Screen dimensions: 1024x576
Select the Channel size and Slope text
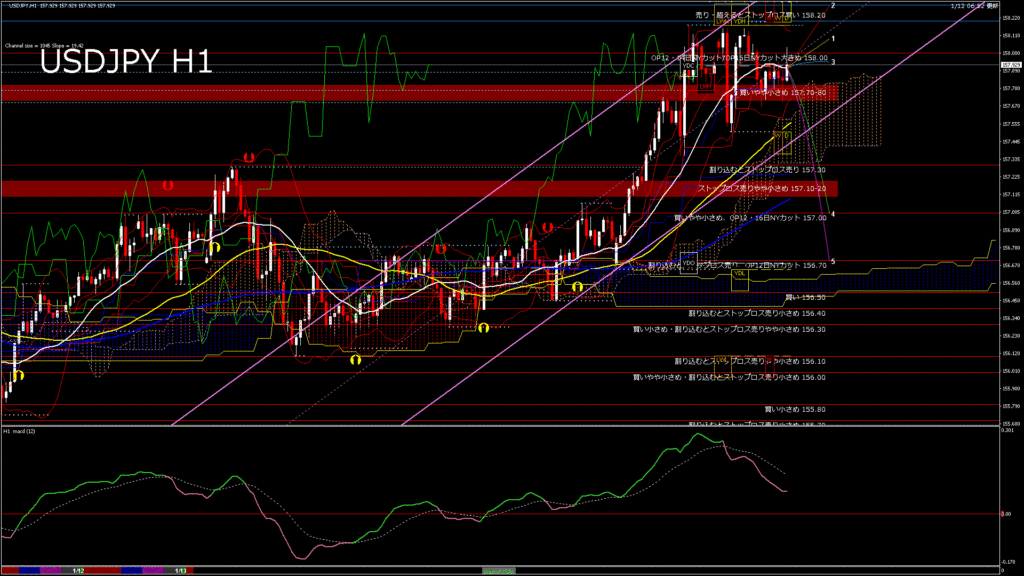[42, 45]
